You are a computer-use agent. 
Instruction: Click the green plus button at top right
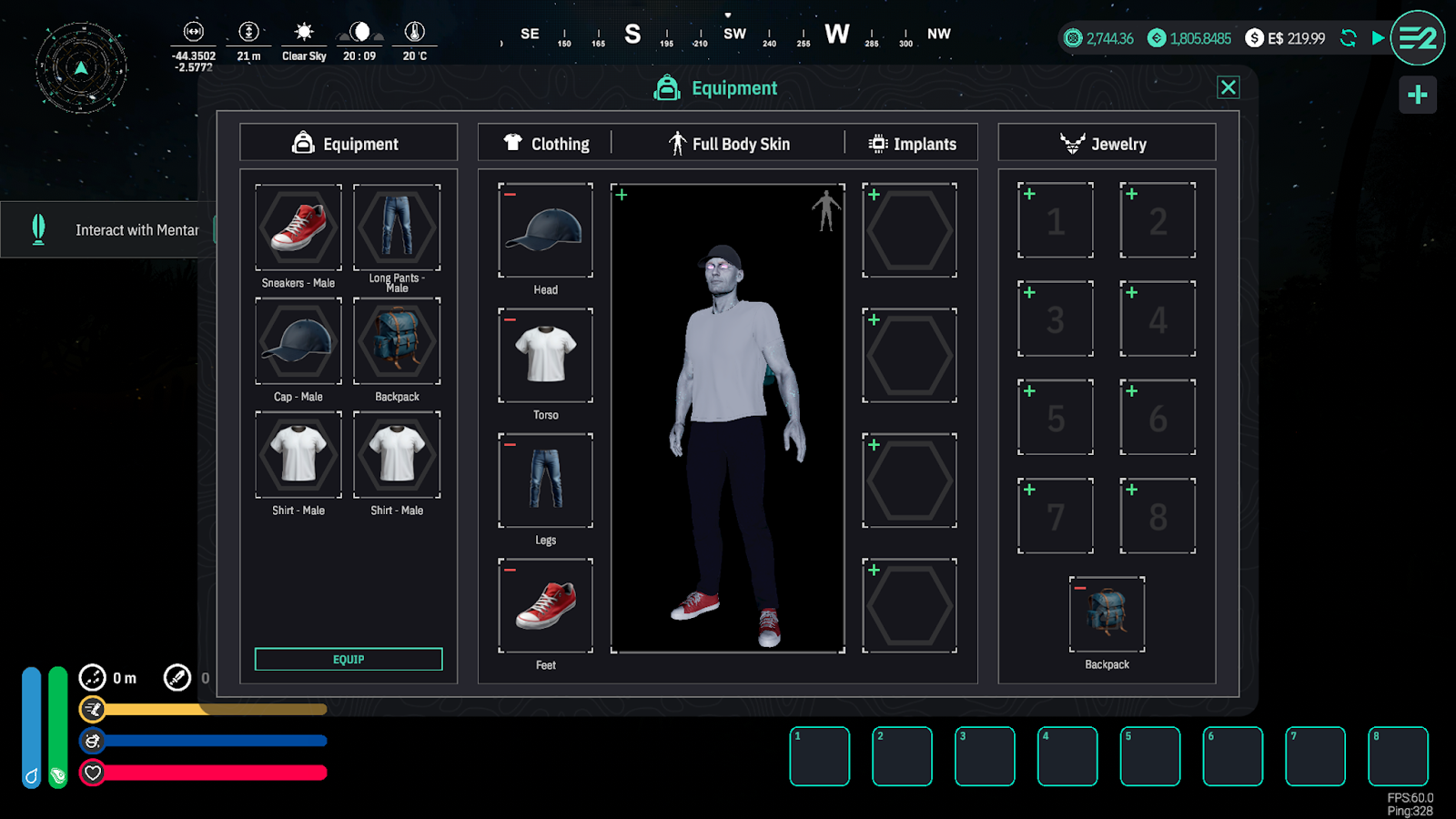1418,95
